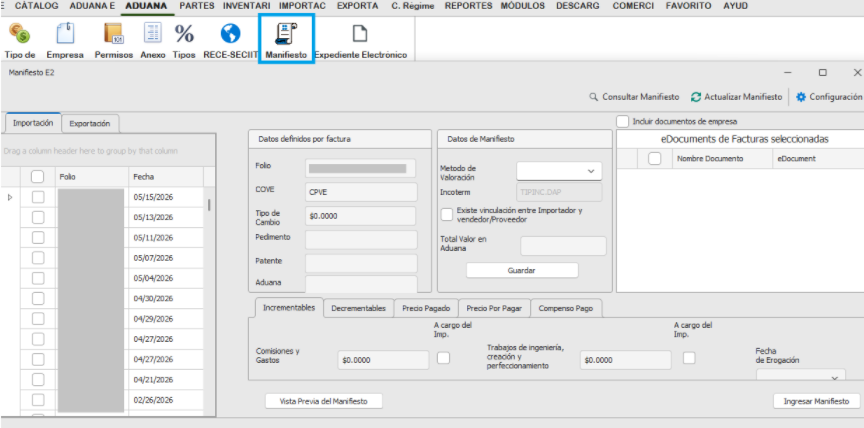Open the MÓDULOS menu
Image resolution: width=864 pixels, height=428 pixels.
coord(522,6)
